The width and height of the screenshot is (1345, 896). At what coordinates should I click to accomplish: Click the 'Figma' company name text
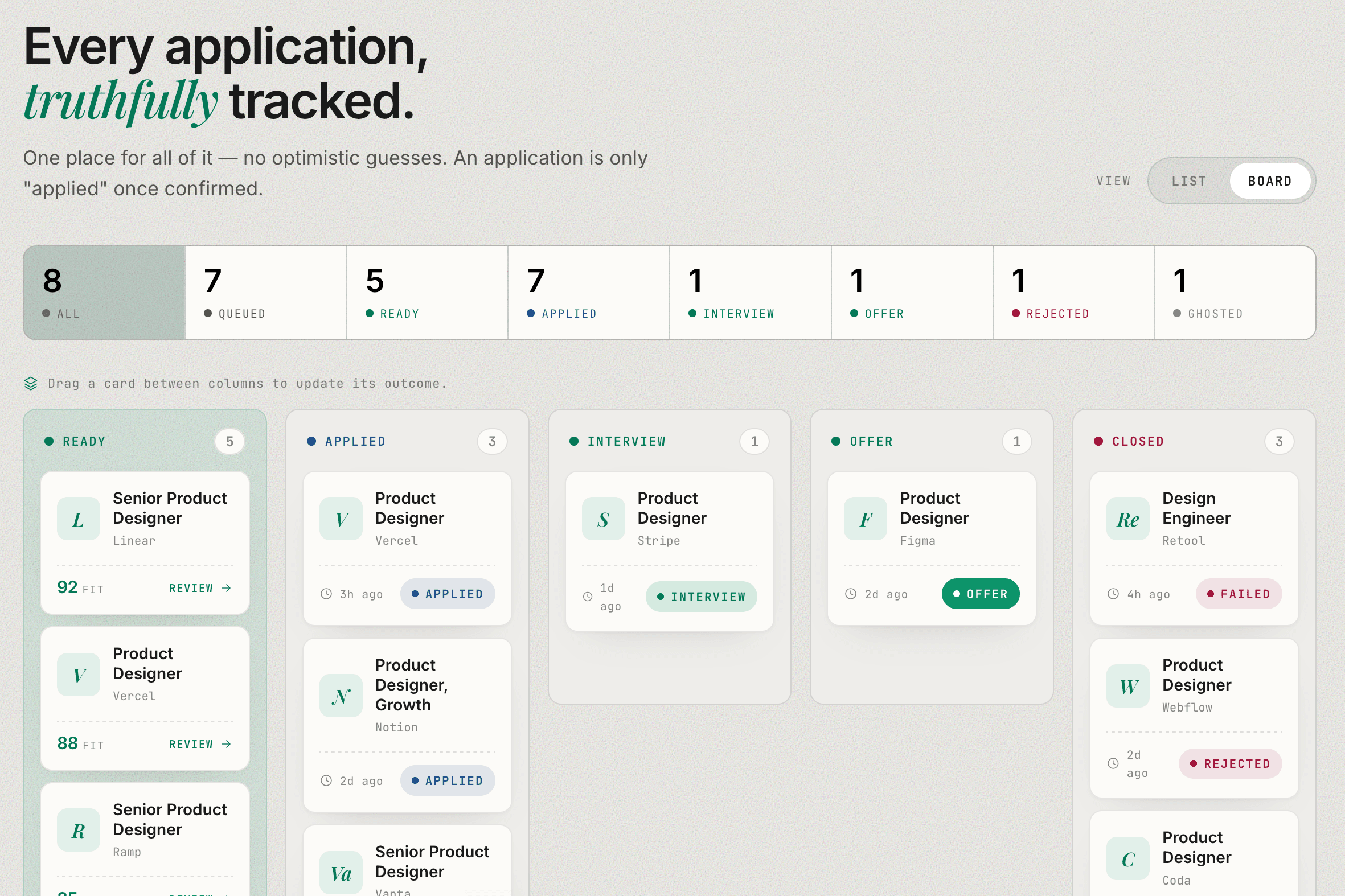[917, 541]
